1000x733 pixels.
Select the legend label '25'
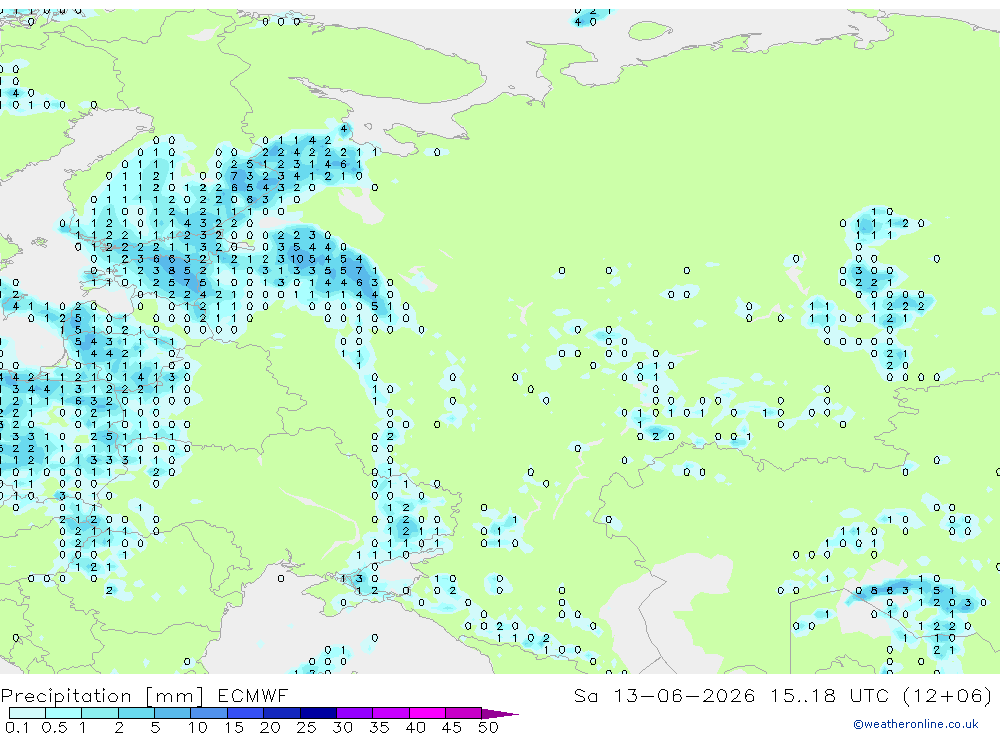[x=306, y=727]
